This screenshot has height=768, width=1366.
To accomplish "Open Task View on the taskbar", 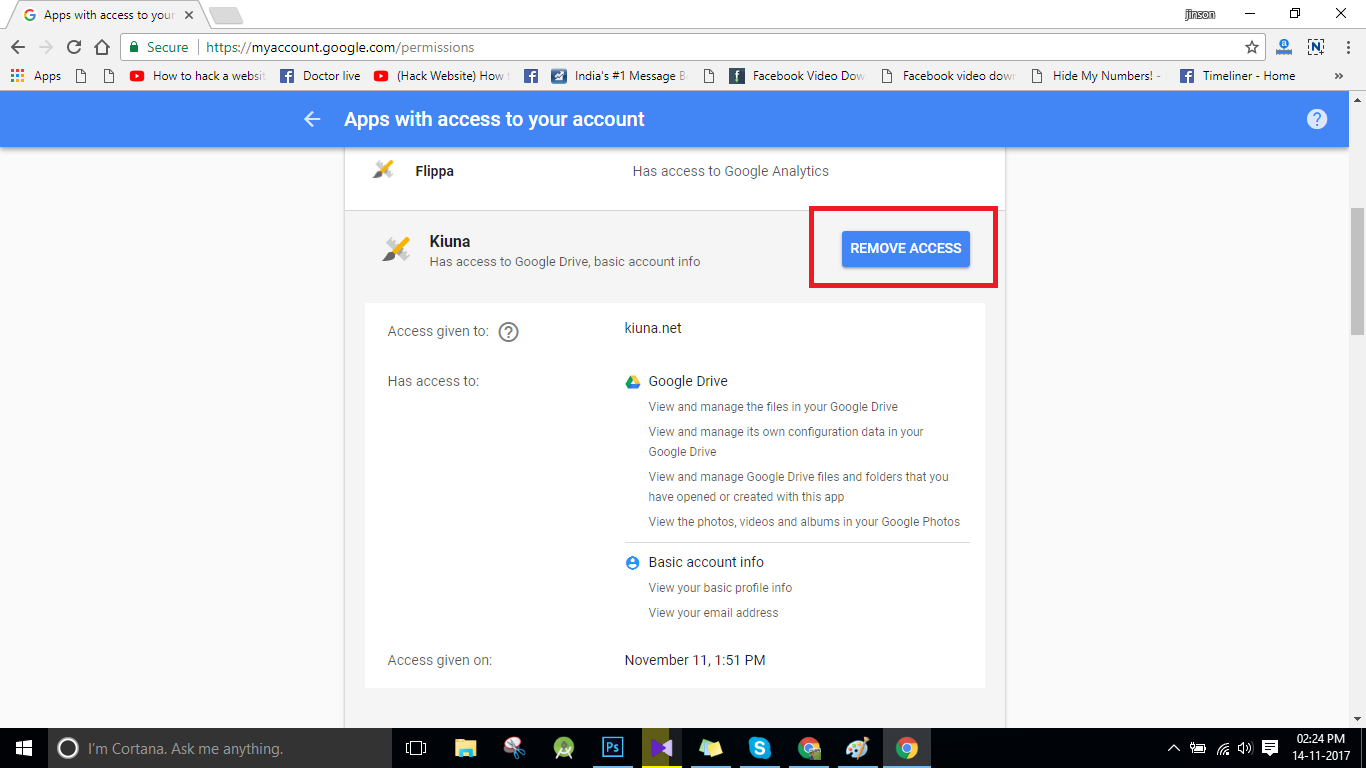I will [416, 748].
